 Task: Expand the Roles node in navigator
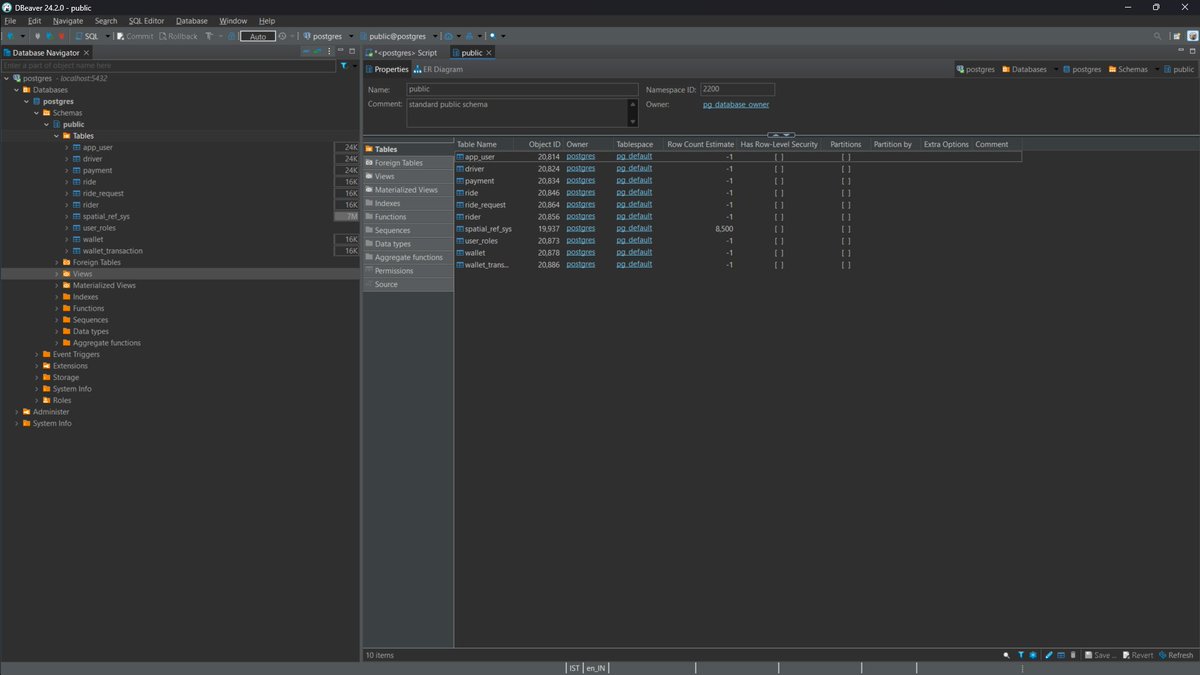coord(37,400)
